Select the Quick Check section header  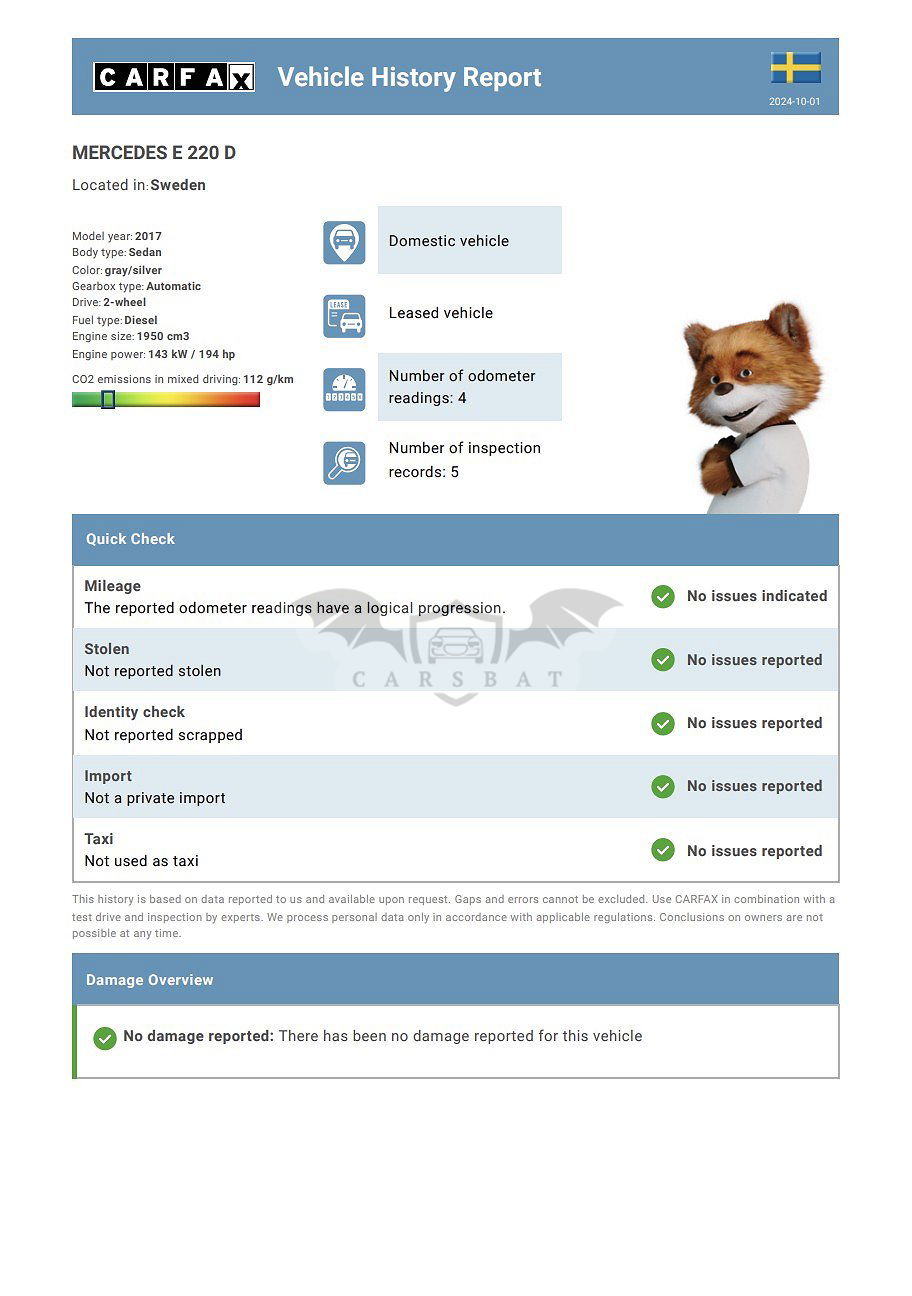click(x=455, y=540)
